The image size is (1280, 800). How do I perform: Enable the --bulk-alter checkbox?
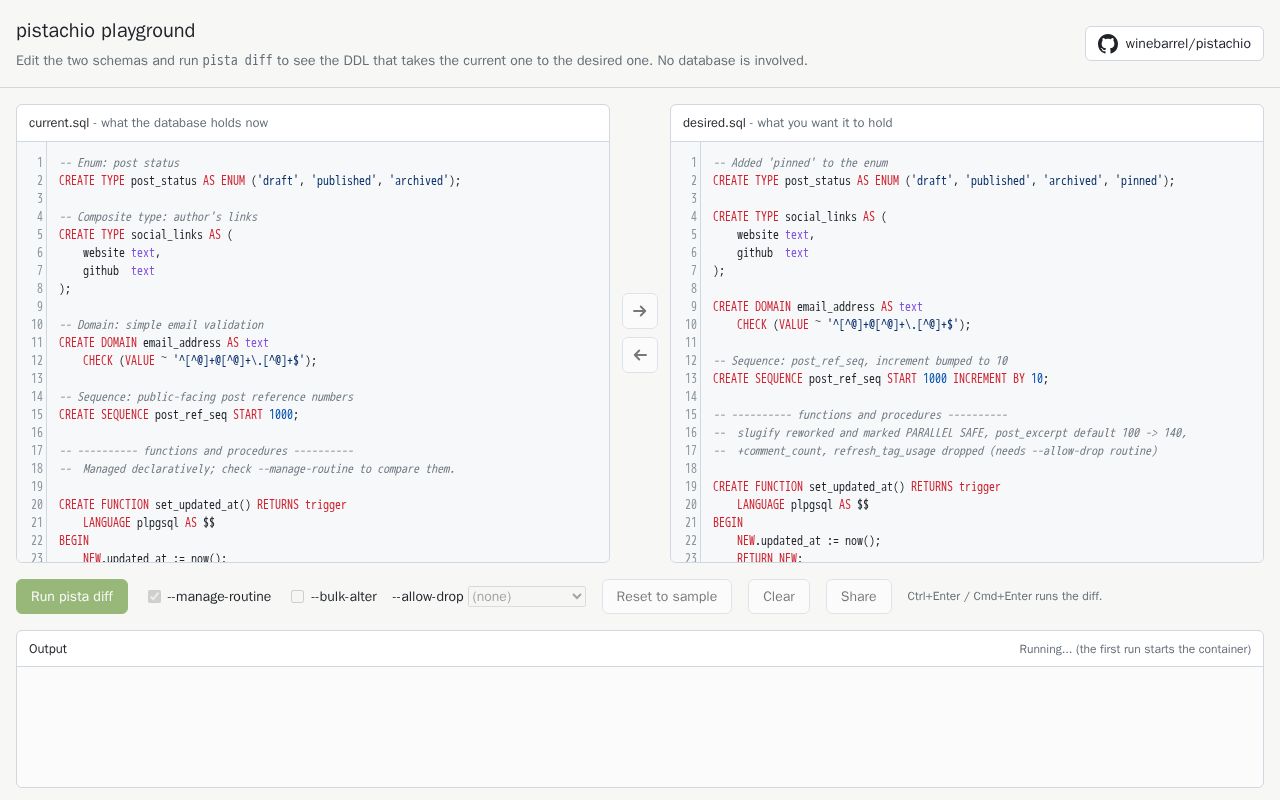point(297,596)
